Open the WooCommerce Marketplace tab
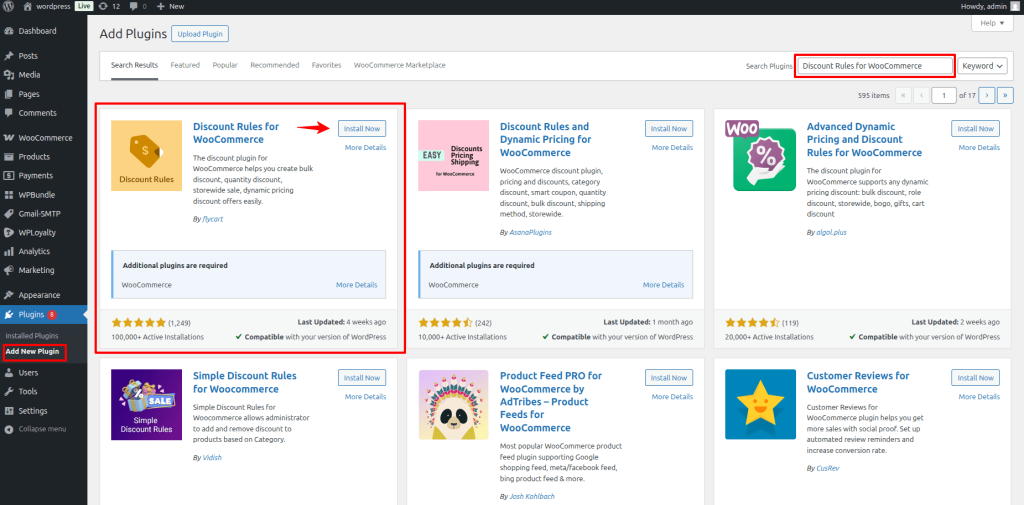 (400, 65)
